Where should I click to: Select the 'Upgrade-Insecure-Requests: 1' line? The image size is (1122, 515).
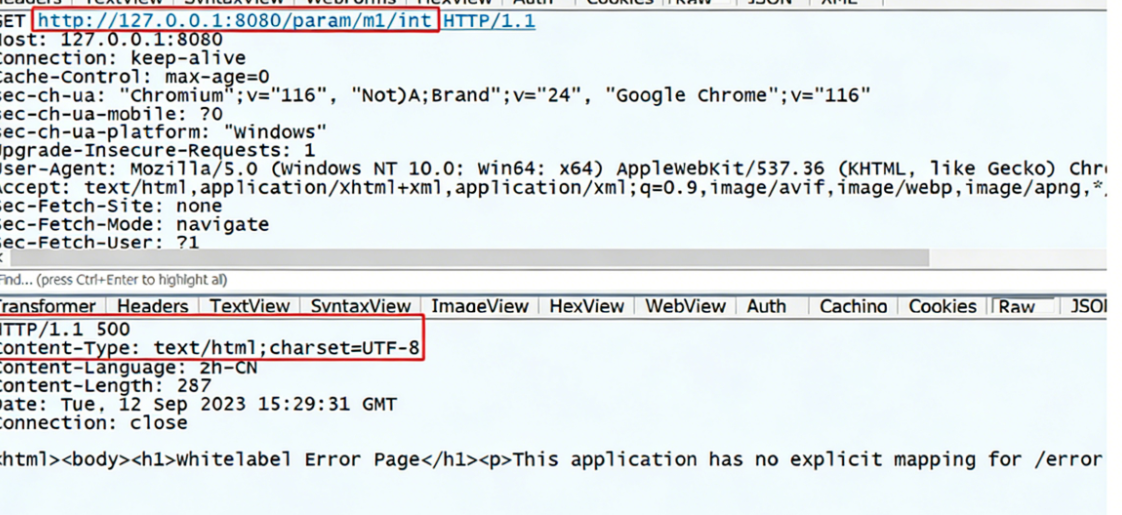(x=157, y=151)
